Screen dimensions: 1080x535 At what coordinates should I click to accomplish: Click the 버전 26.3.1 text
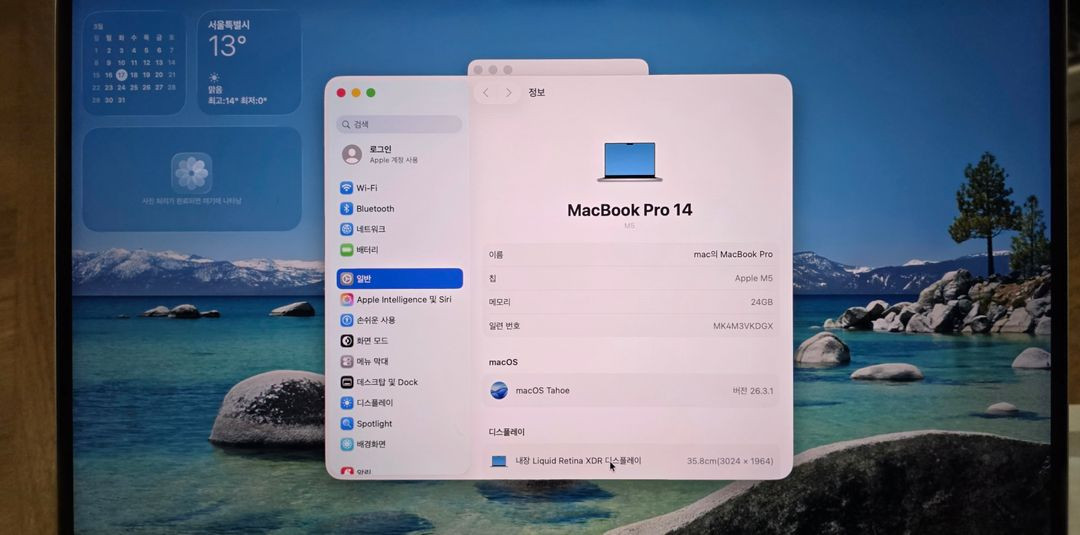tap(753, 390)
